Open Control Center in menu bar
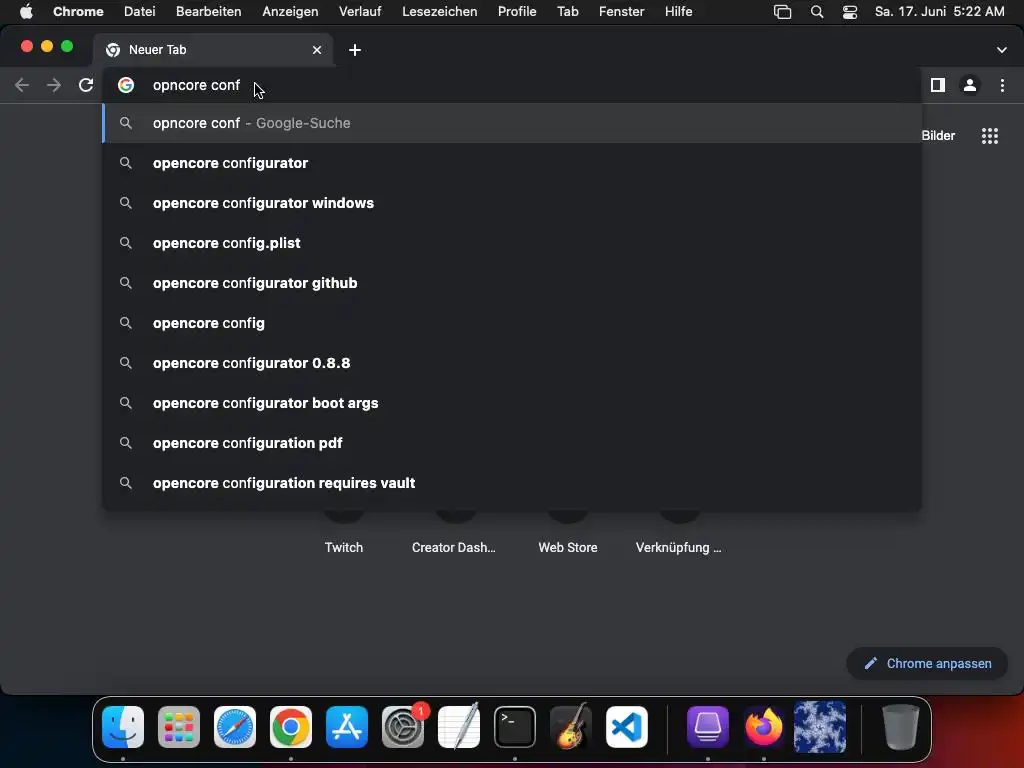This screenshot has width=1024, height=768. point(850,12)
